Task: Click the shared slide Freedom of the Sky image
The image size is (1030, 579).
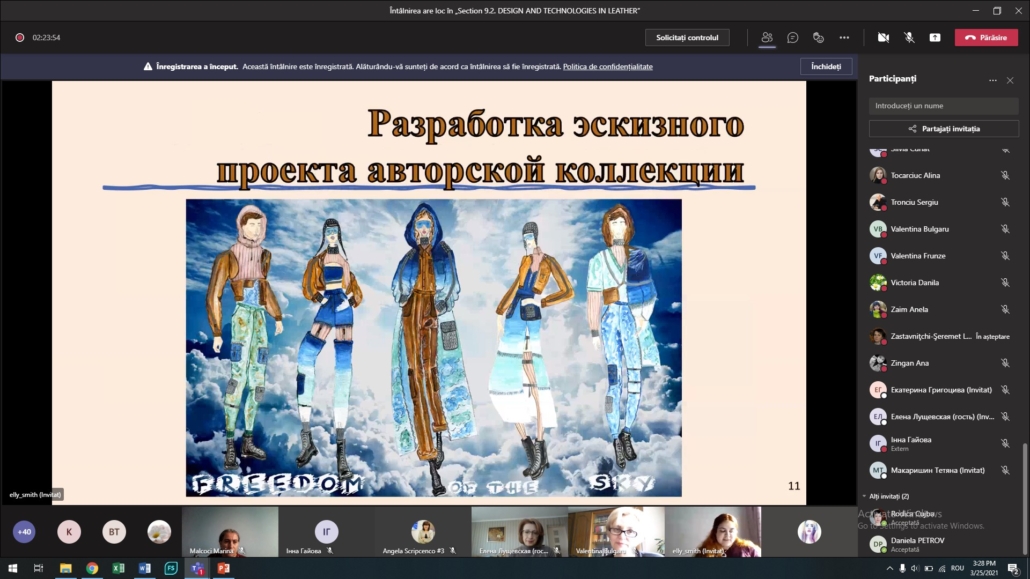Action: (x=434, y=348)
